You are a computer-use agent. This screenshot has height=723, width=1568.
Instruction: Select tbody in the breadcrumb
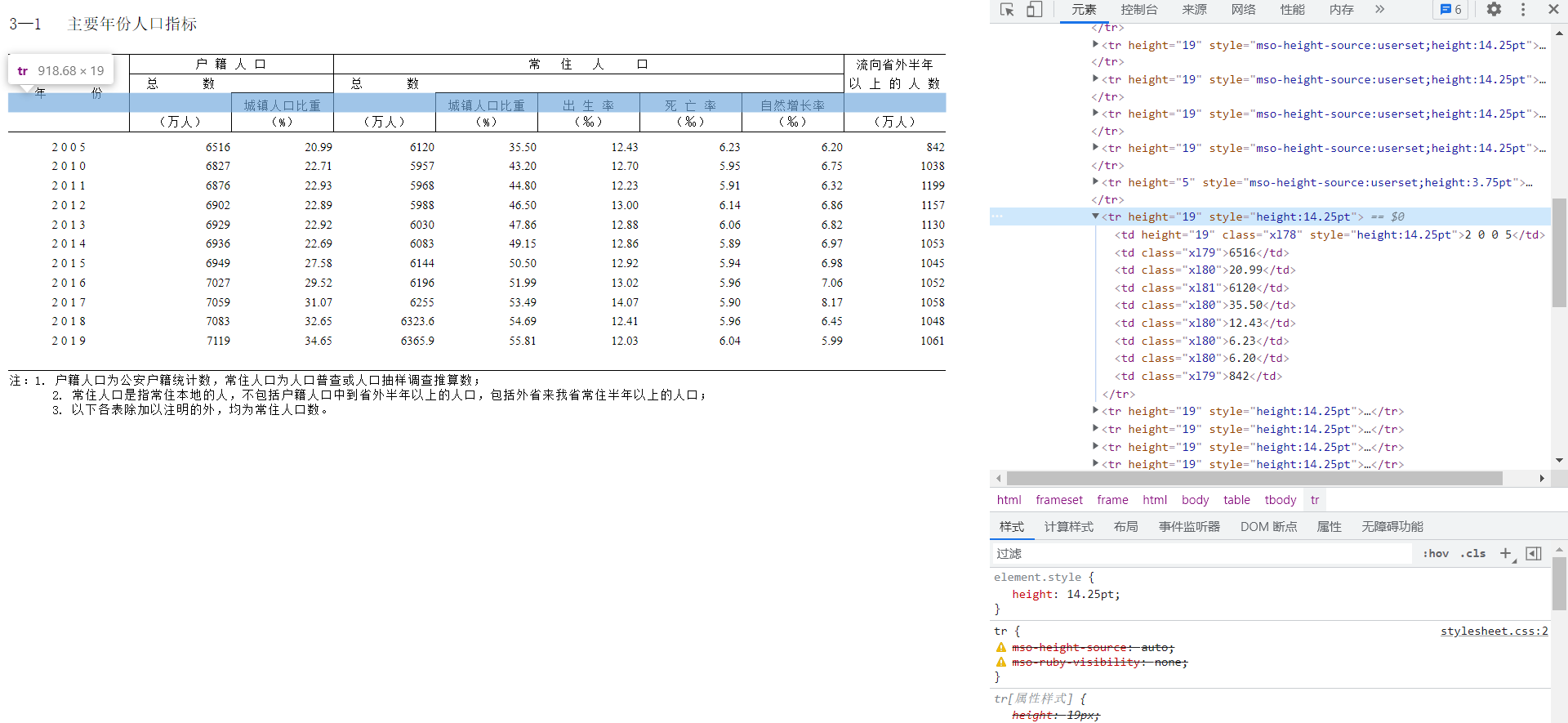[x=1280, y=500]
